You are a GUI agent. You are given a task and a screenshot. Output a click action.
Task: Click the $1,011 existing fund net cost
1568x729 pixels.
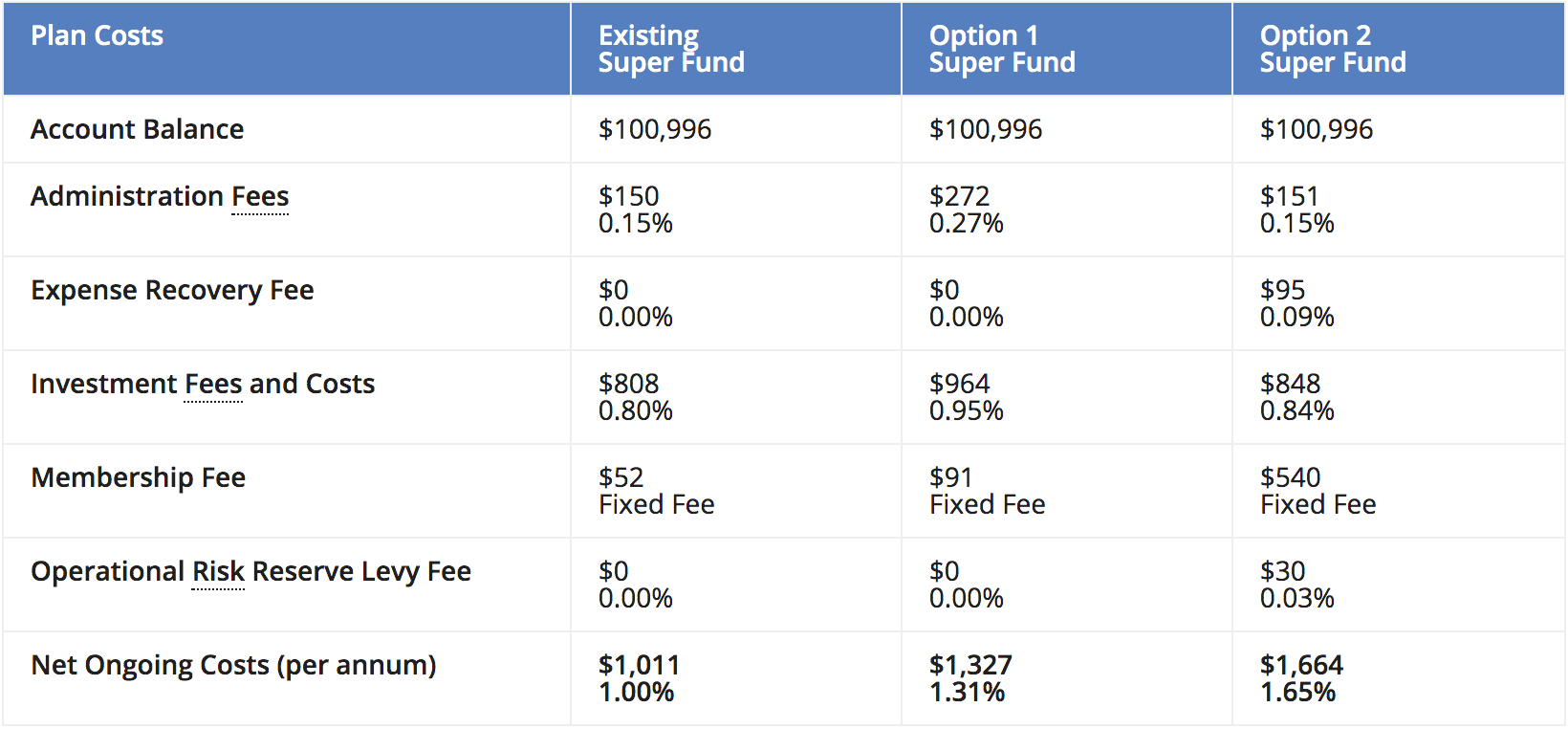tap(639, 665)
